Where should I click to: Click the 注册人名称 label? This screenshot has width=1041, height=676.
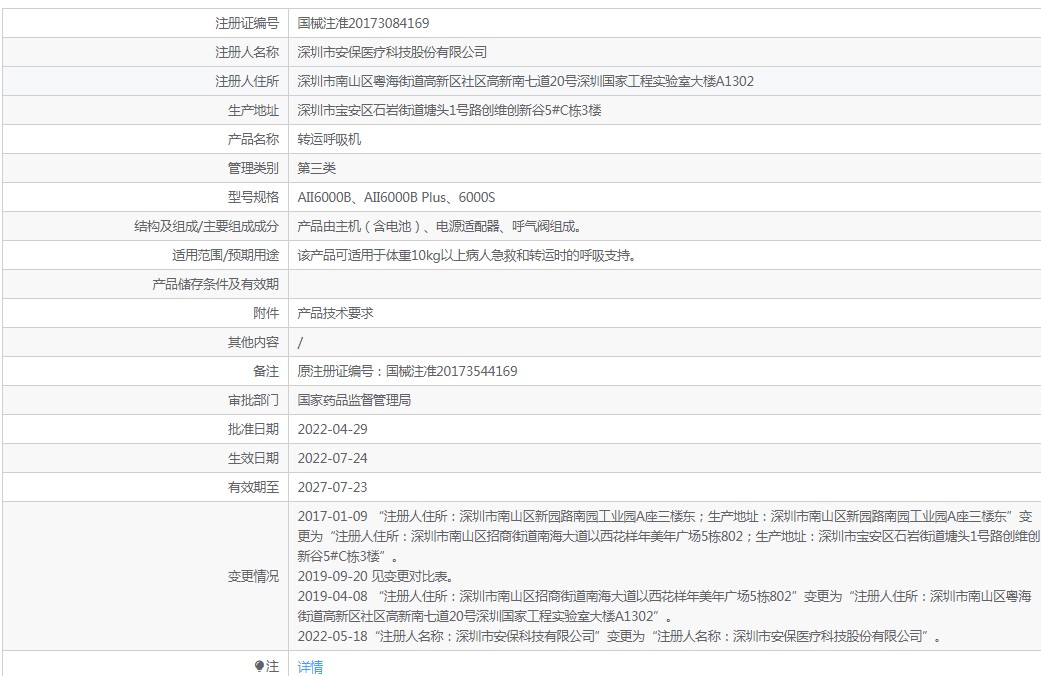coord(247,52)
